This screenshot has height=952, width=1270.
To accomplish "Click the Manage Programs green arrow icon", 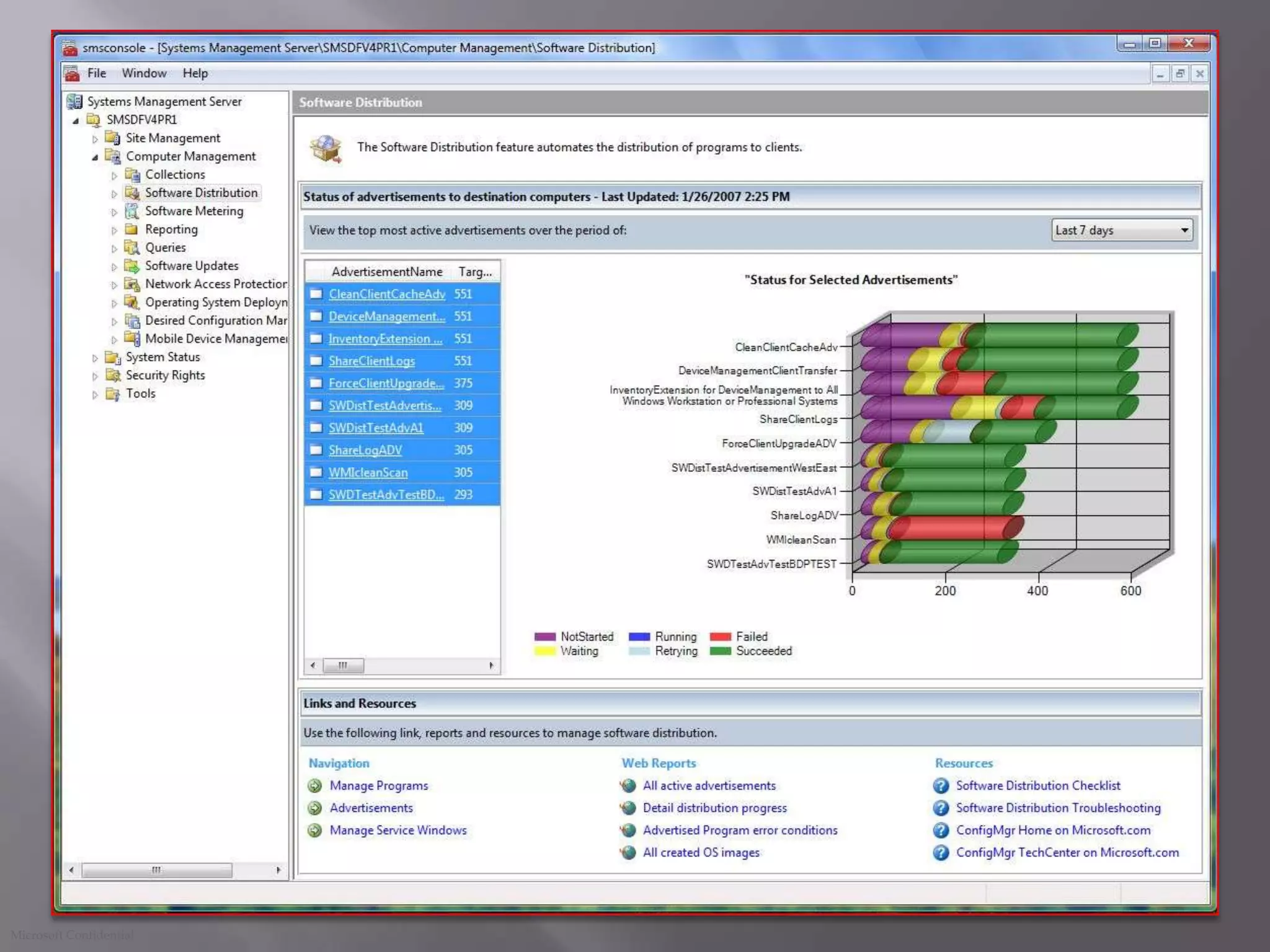I will tap(315, 786).
